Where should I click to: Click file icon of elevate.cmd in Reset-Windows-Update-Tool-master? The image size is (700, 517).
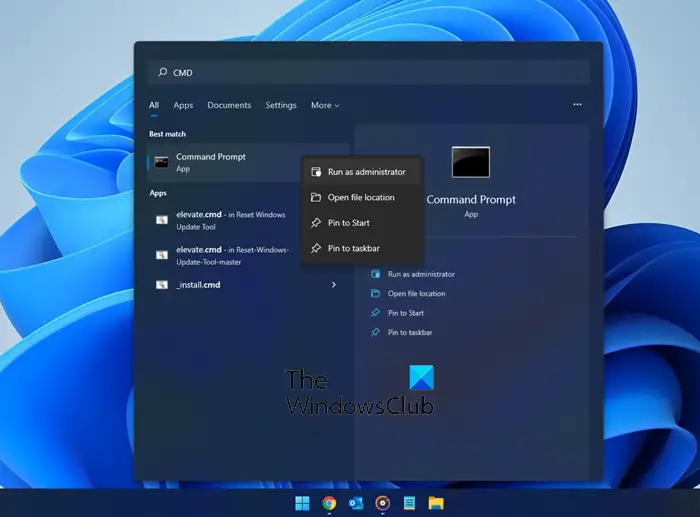(162, 255)
